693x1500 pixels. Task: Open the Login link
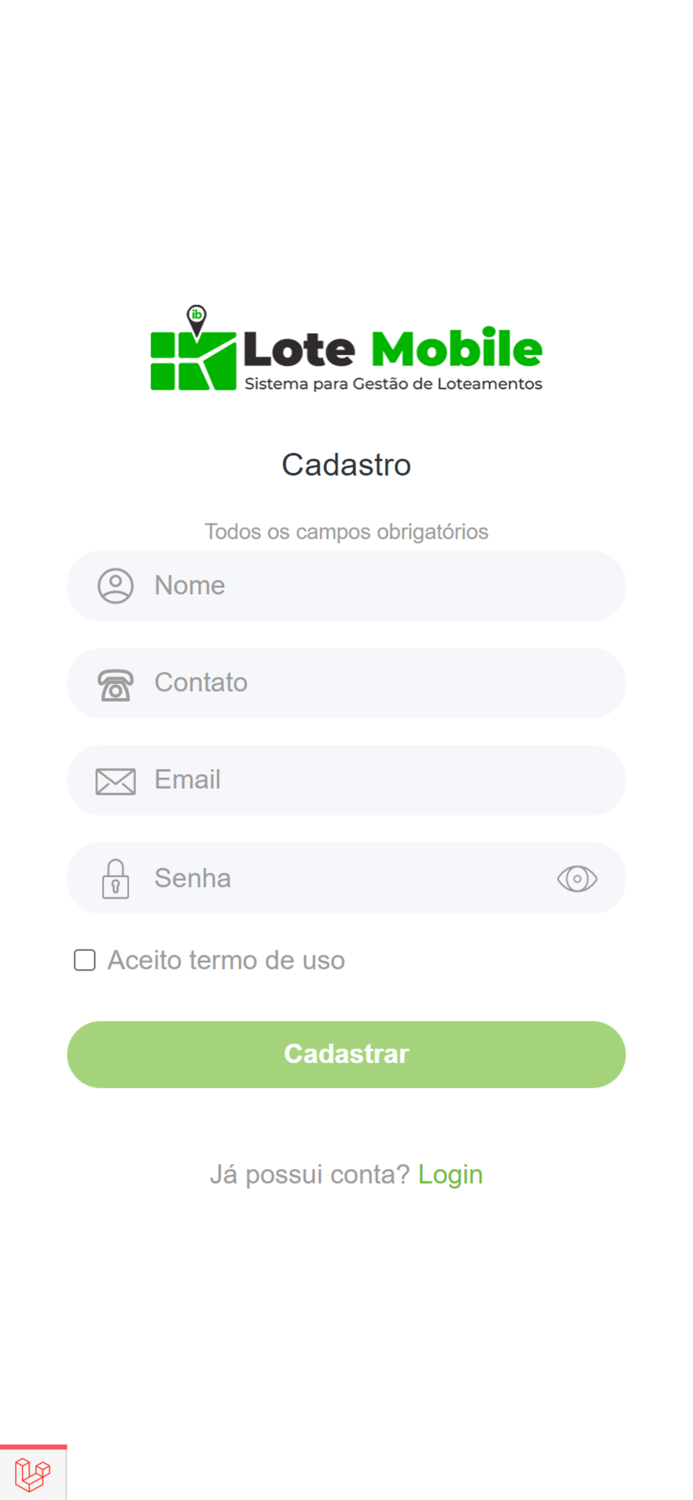tap(451, 1174)
